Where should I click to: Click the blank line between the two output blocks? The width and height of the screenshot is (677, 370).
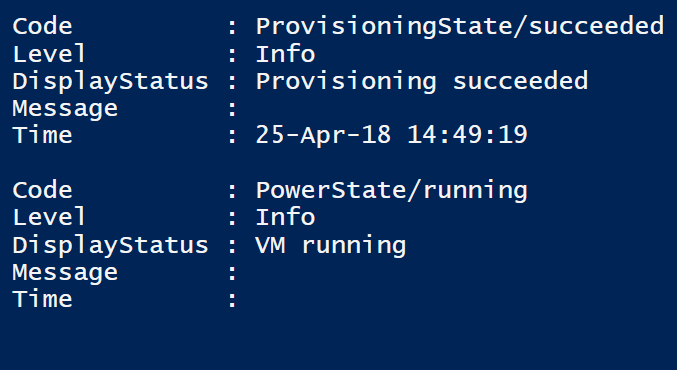pos(338,163)
